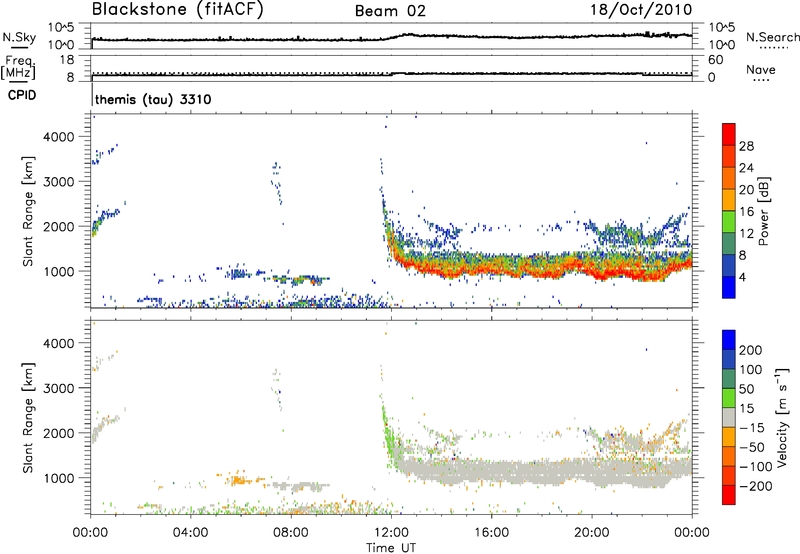Click the 'Velocity [m s⁻¹]' colorbar title
The height and width of the screenshot is (554, 800).
(782, 417)
